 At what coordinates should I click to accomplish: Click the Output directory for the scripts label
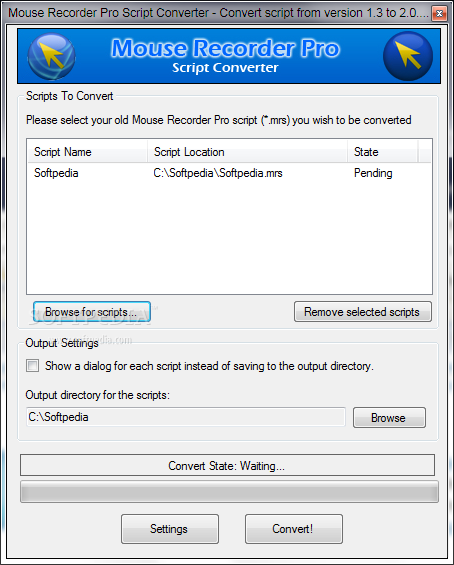pos(97,395)
